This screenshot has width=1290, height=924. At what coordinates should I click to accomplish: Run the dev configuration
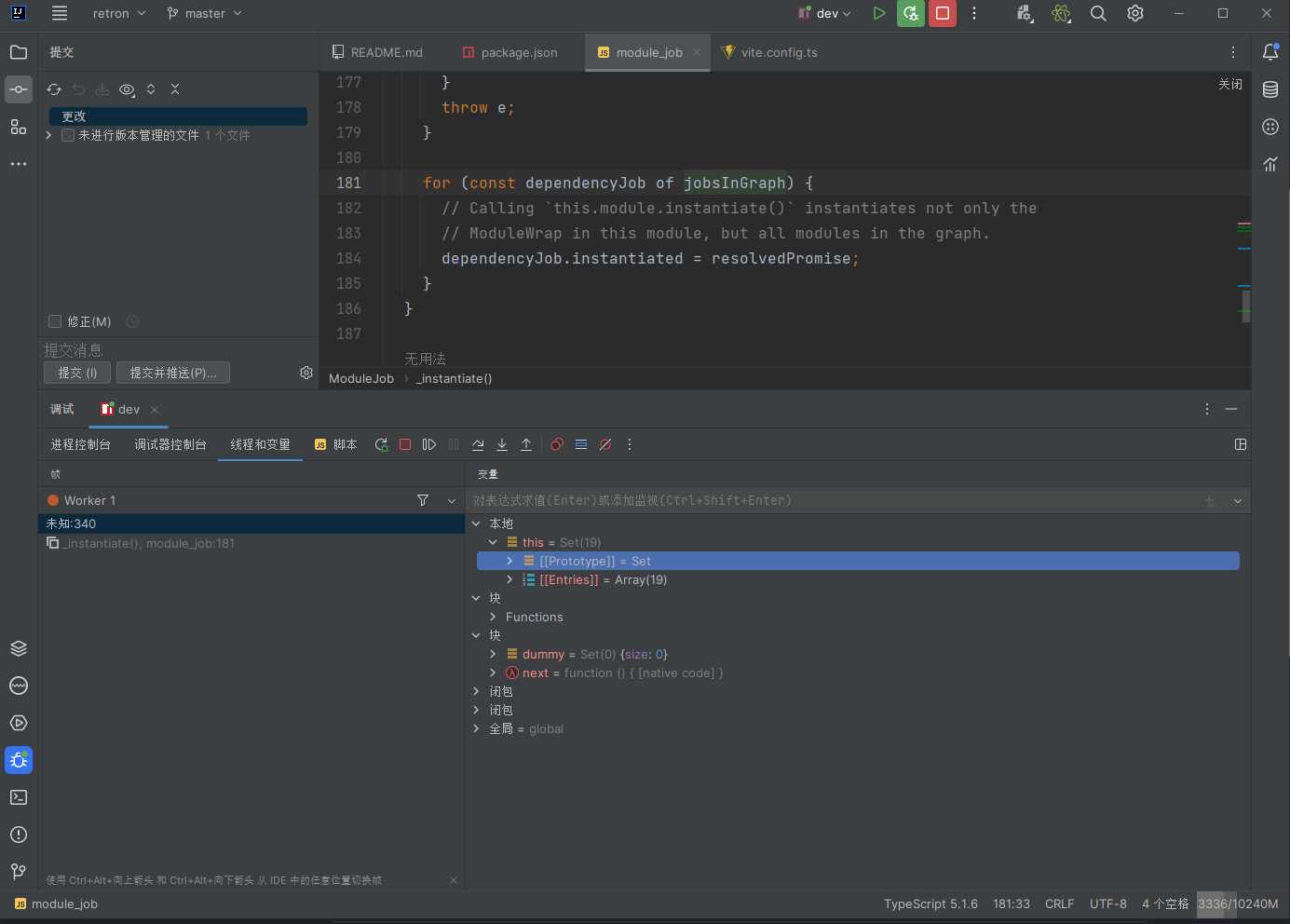[x=878, y=13]
